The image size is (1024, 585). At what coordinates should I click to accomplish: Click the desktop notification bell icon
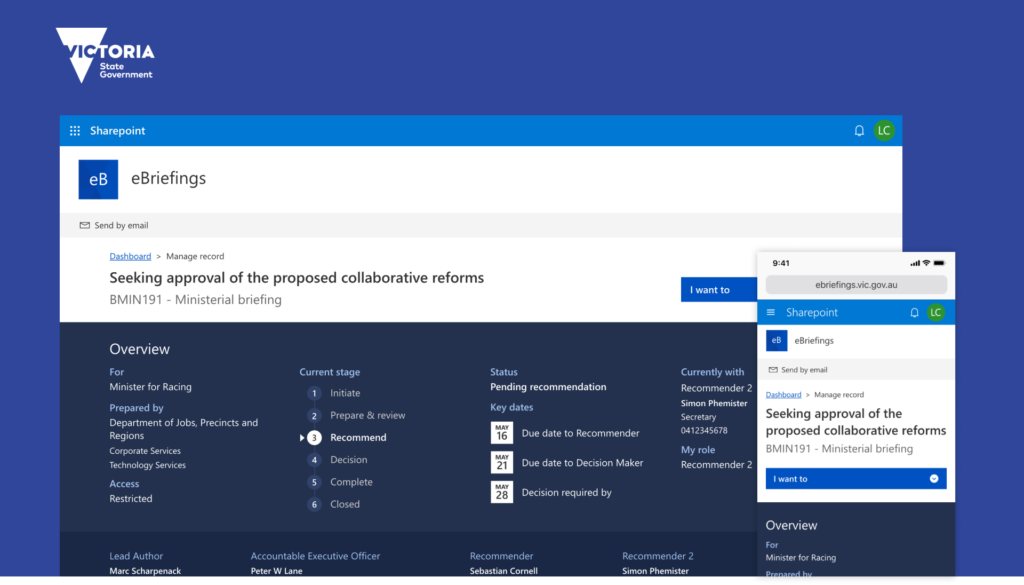tap(859, 131)
